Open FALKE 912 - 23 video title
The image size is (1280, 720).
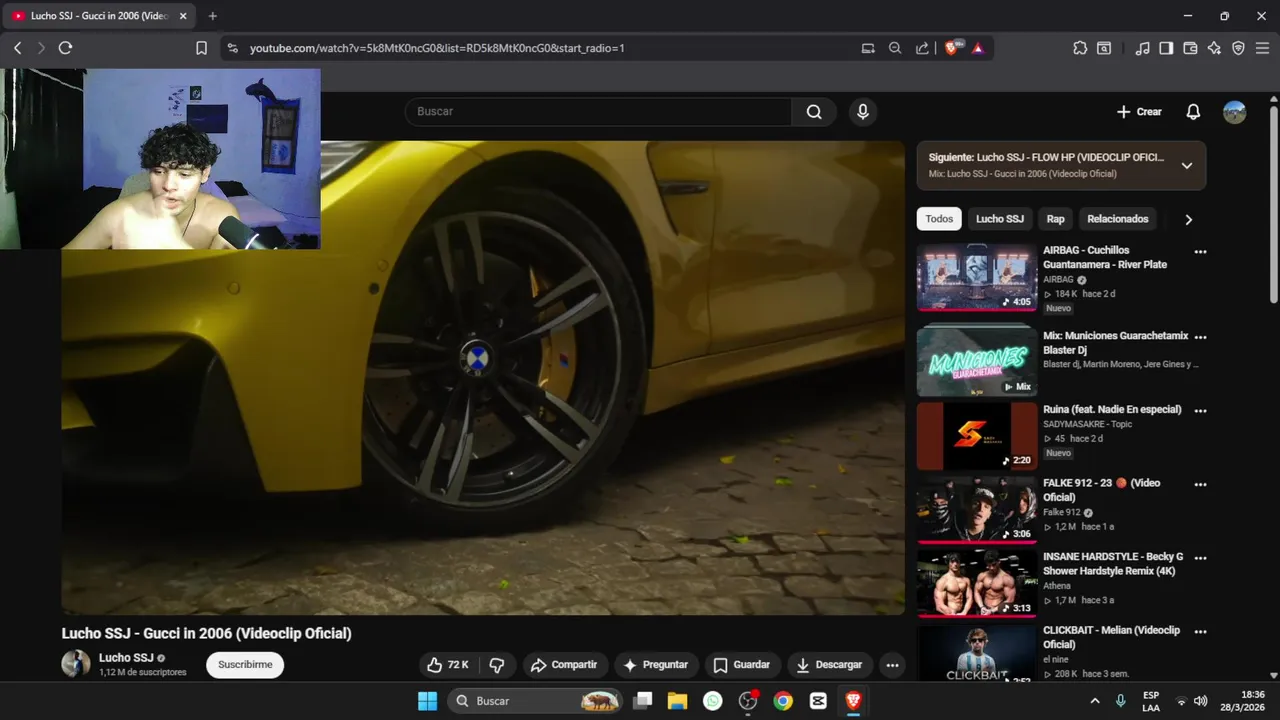click(x=1101, y=490)
